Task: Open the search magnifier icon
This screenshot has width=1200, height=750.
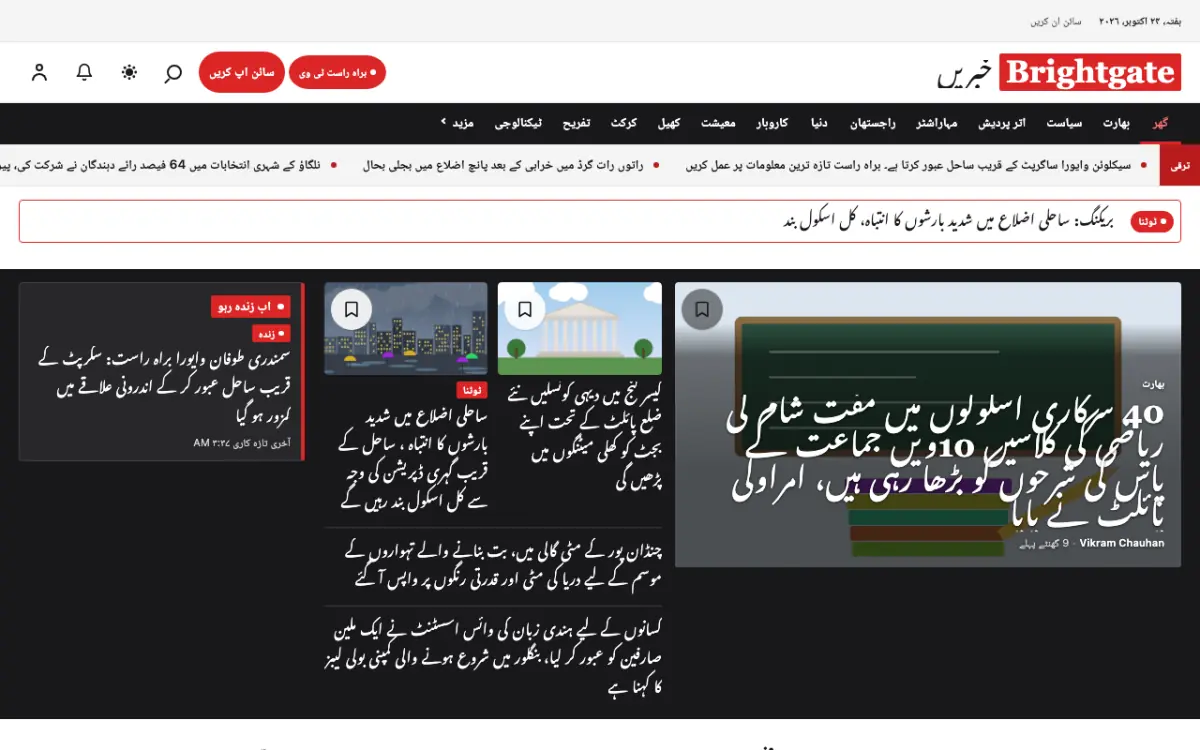Action: tap(173, 72)
